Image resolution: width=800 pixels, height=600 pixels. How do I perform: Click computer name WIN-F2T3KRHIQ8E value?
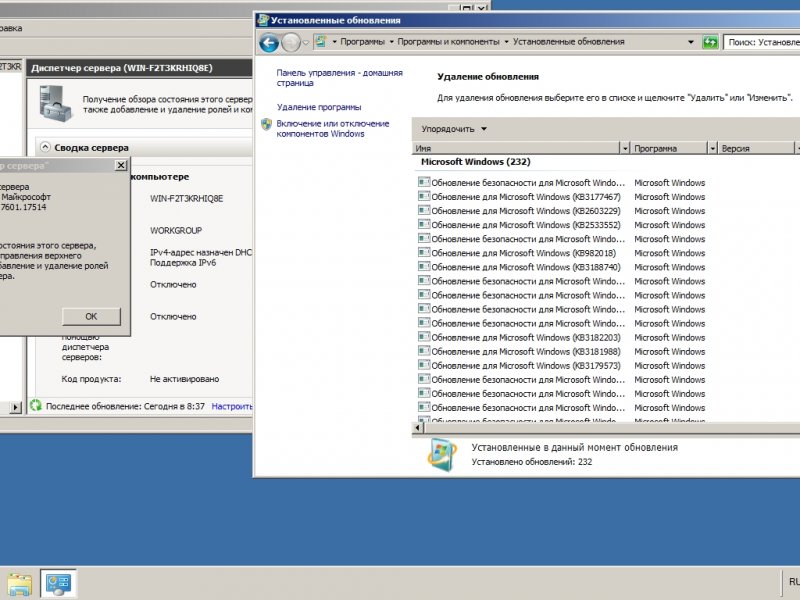pyautogui.click(x=186, y=198)
